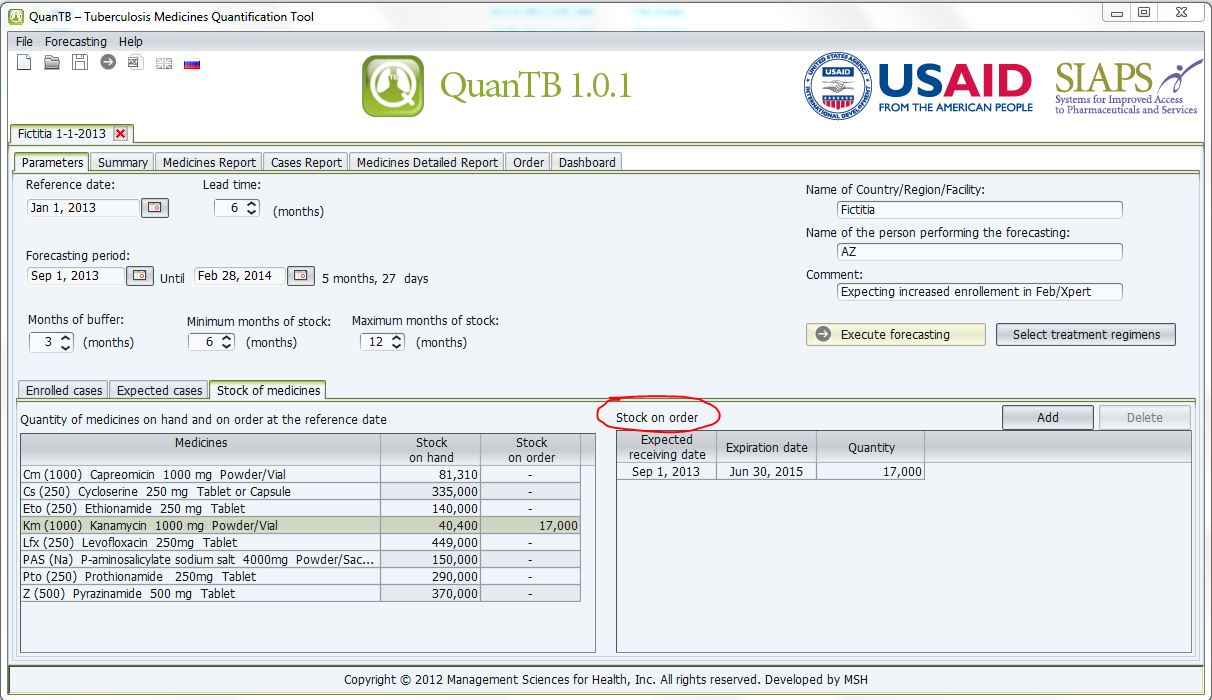1212x700 pixels.
Task: Add a new stock on order entry
Action: 1048,417
